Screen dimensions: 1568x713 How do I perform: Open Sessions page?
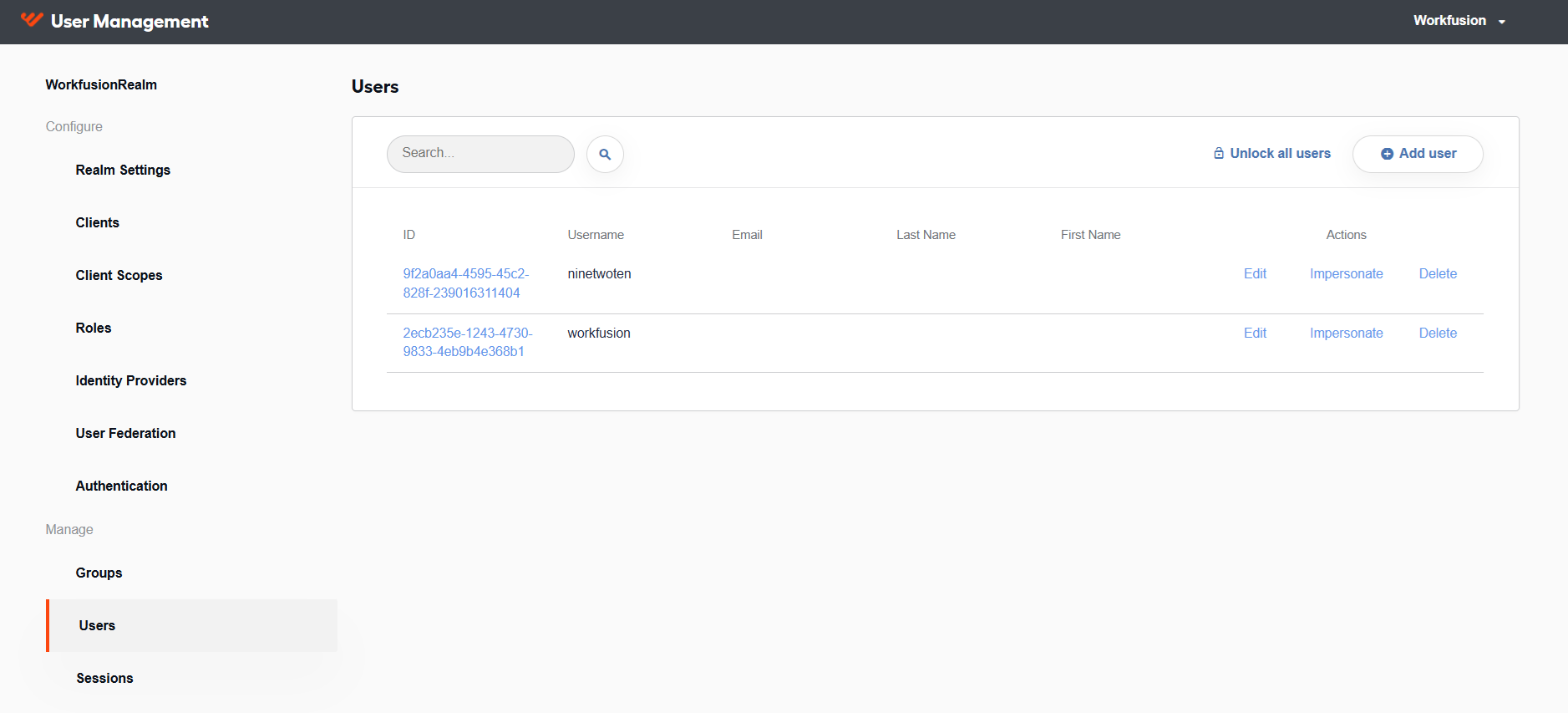105,678
